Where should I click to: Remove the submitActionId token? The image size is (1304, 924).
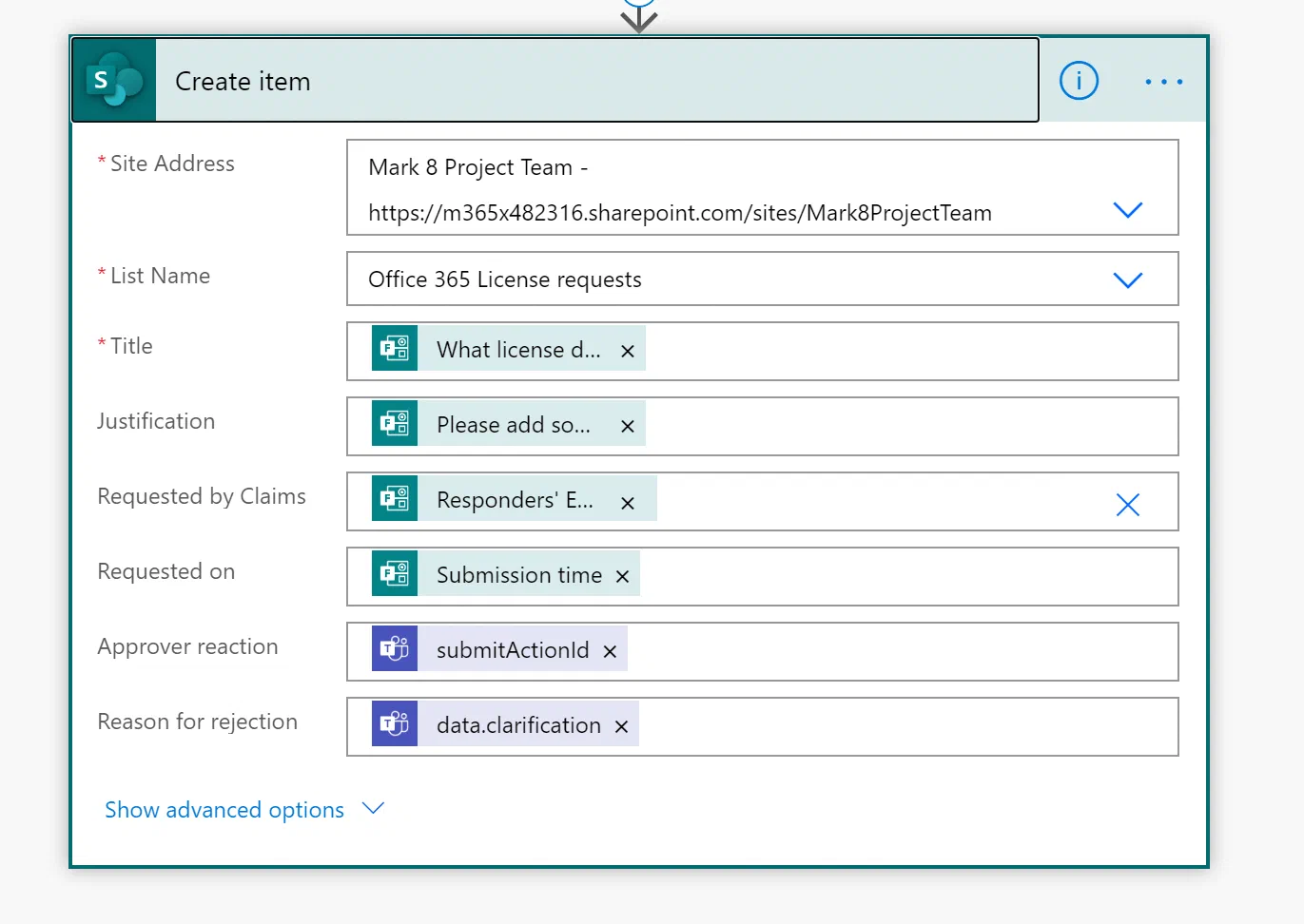pos(610,651)
